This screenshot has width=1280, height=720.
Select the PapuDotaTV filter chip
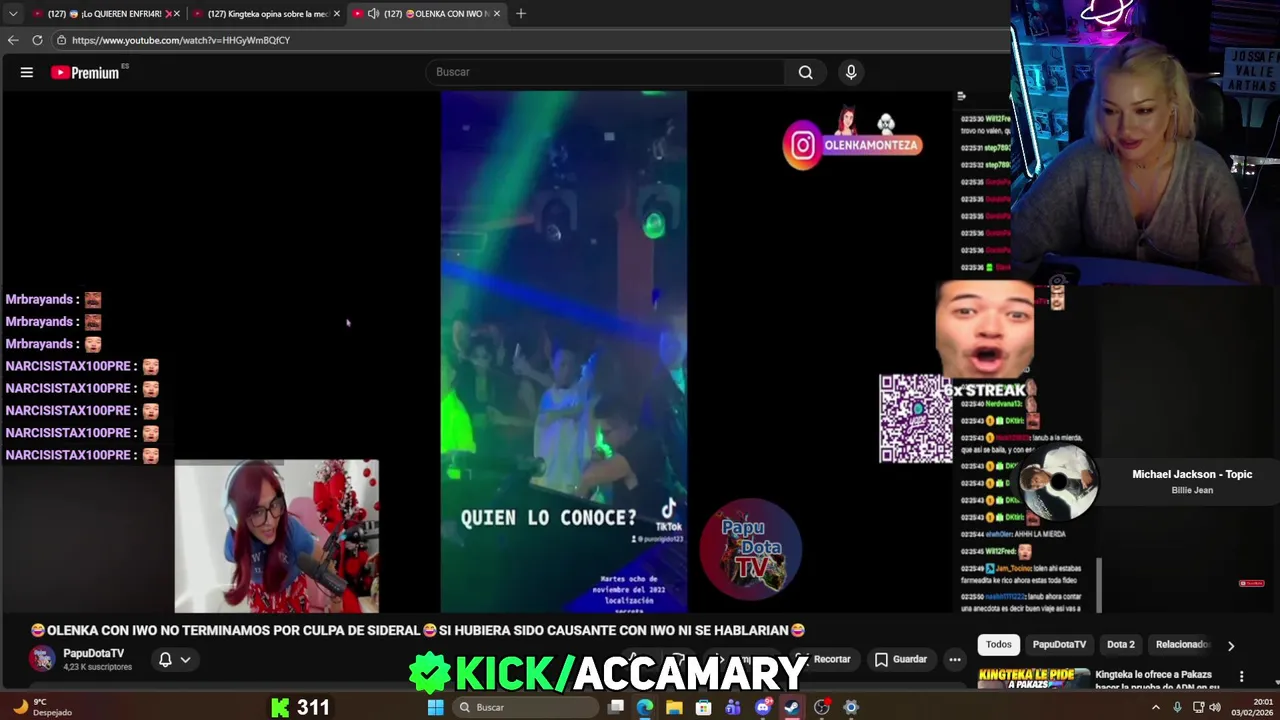click(1059, 645)
